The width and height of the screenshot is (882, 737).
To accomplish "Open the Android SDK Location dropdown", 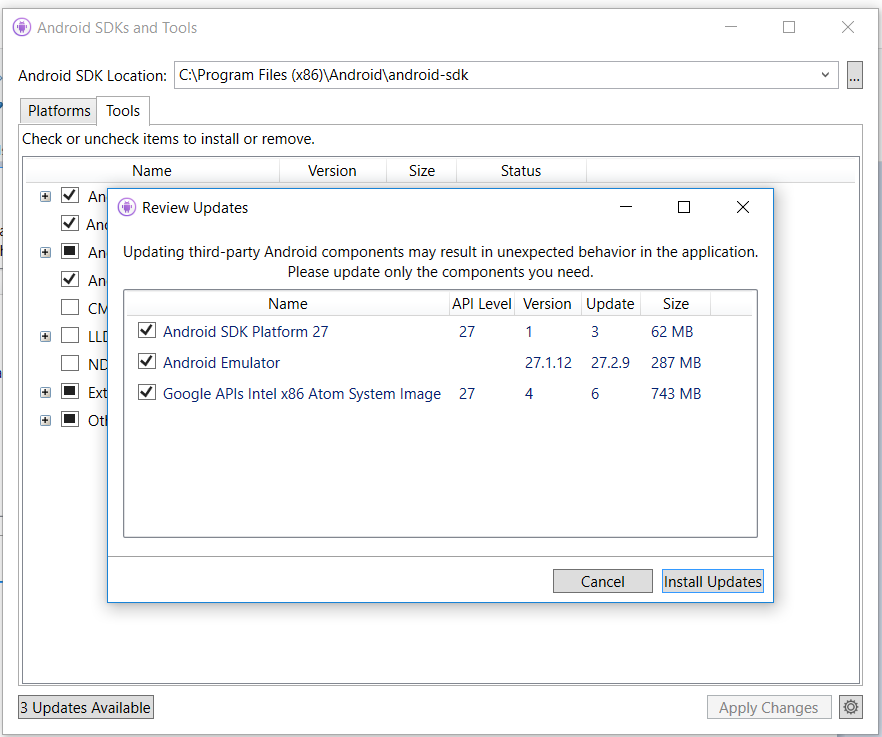I will 825,74.
